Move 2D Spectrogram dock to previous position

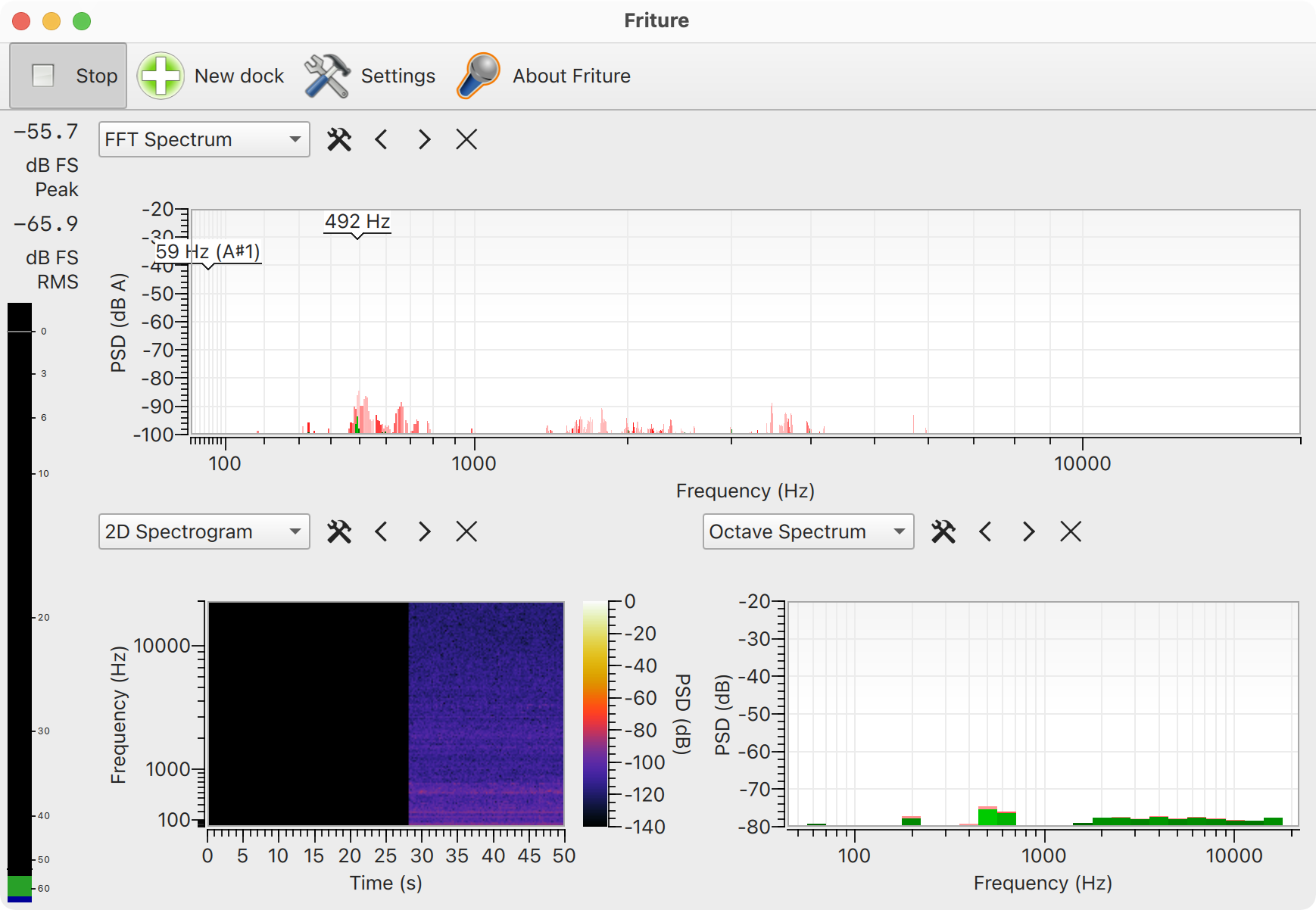click(382, 531)
